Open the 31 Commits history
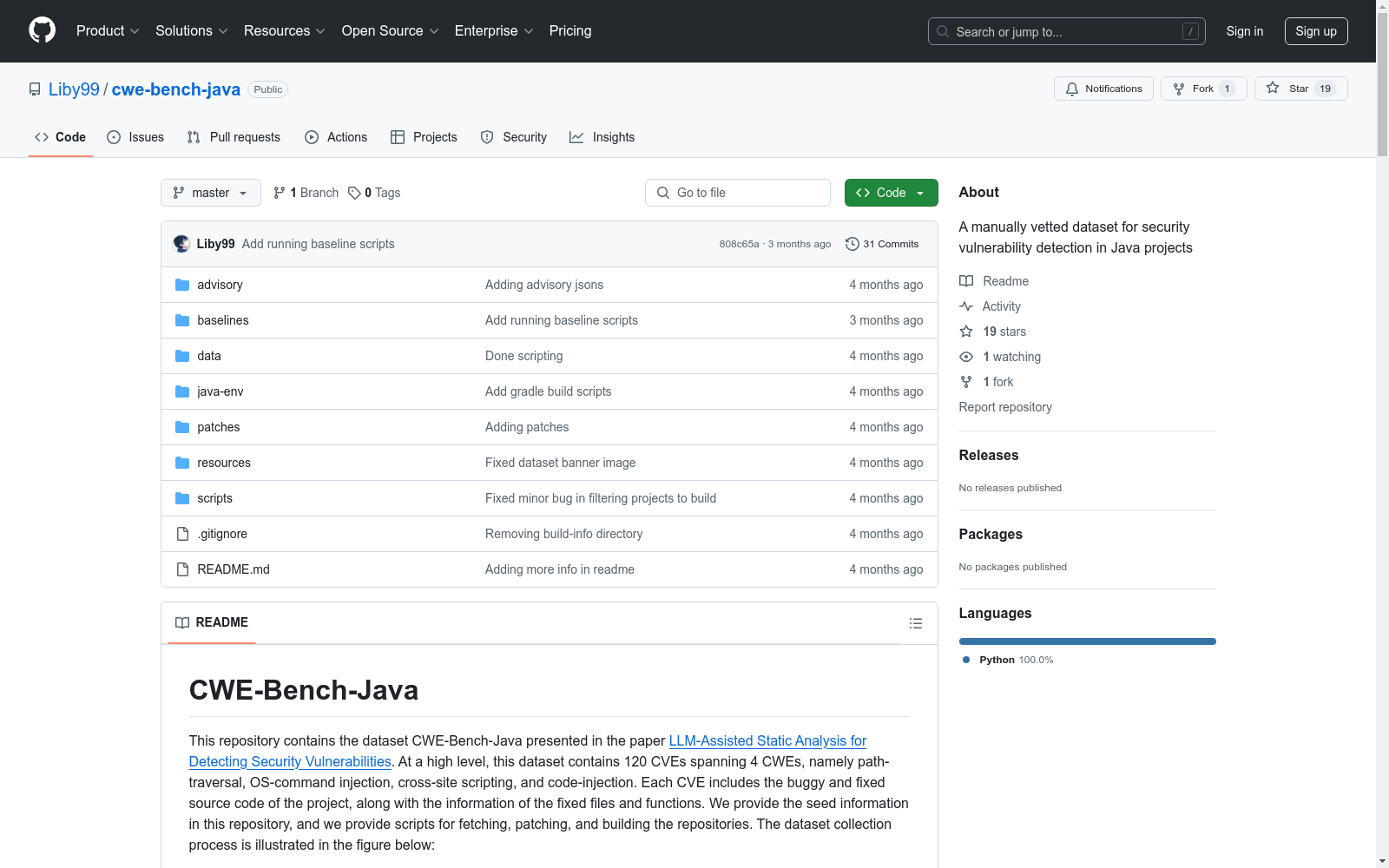The height and width of the screenshot is (868, 1389). 882,244
